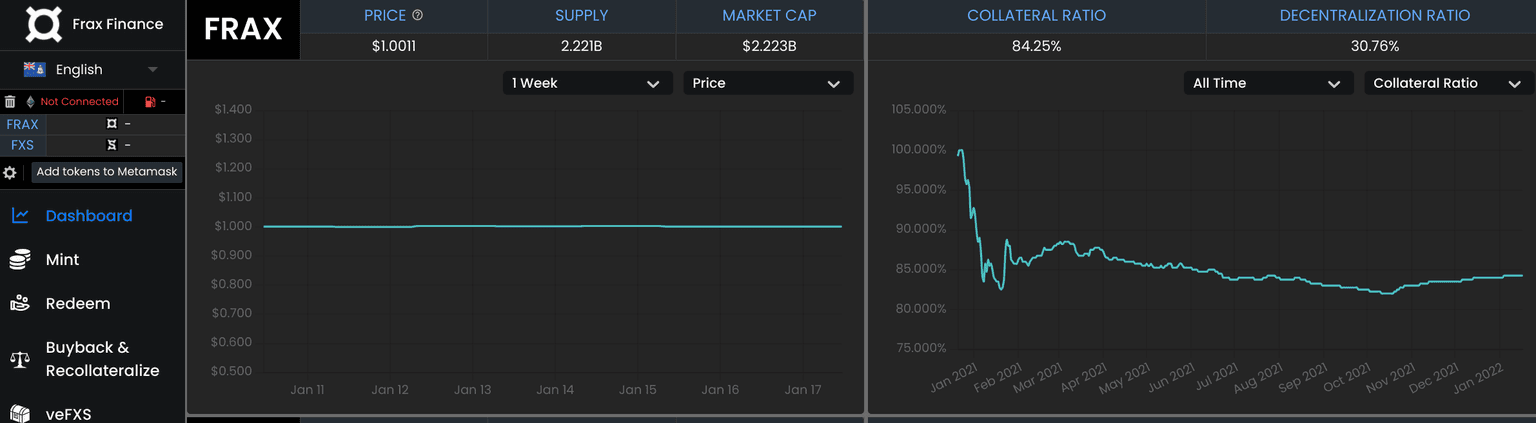Screen dimensions: 1536x423
Task: Click the trash can icon in sidebar
Action: point(10,102)
